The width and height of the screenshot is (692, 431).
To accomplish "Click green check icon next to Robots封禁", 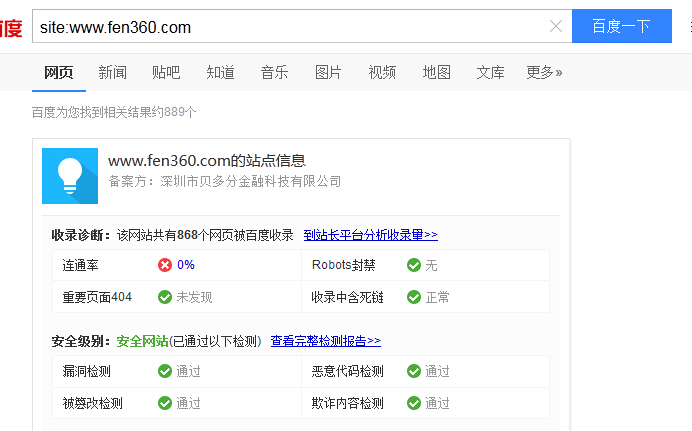I will click(413, 265).
